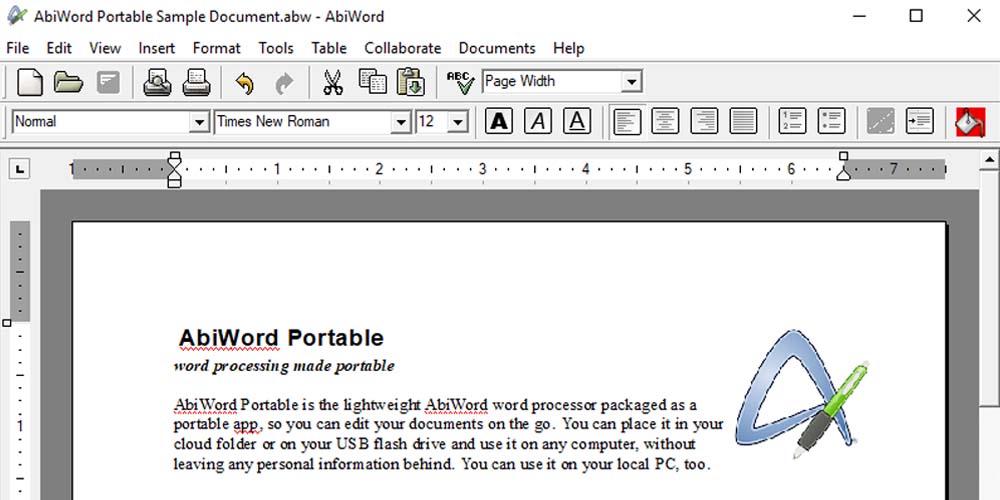Open the Tools menu

pyautogui.click(x=276, y=48)
